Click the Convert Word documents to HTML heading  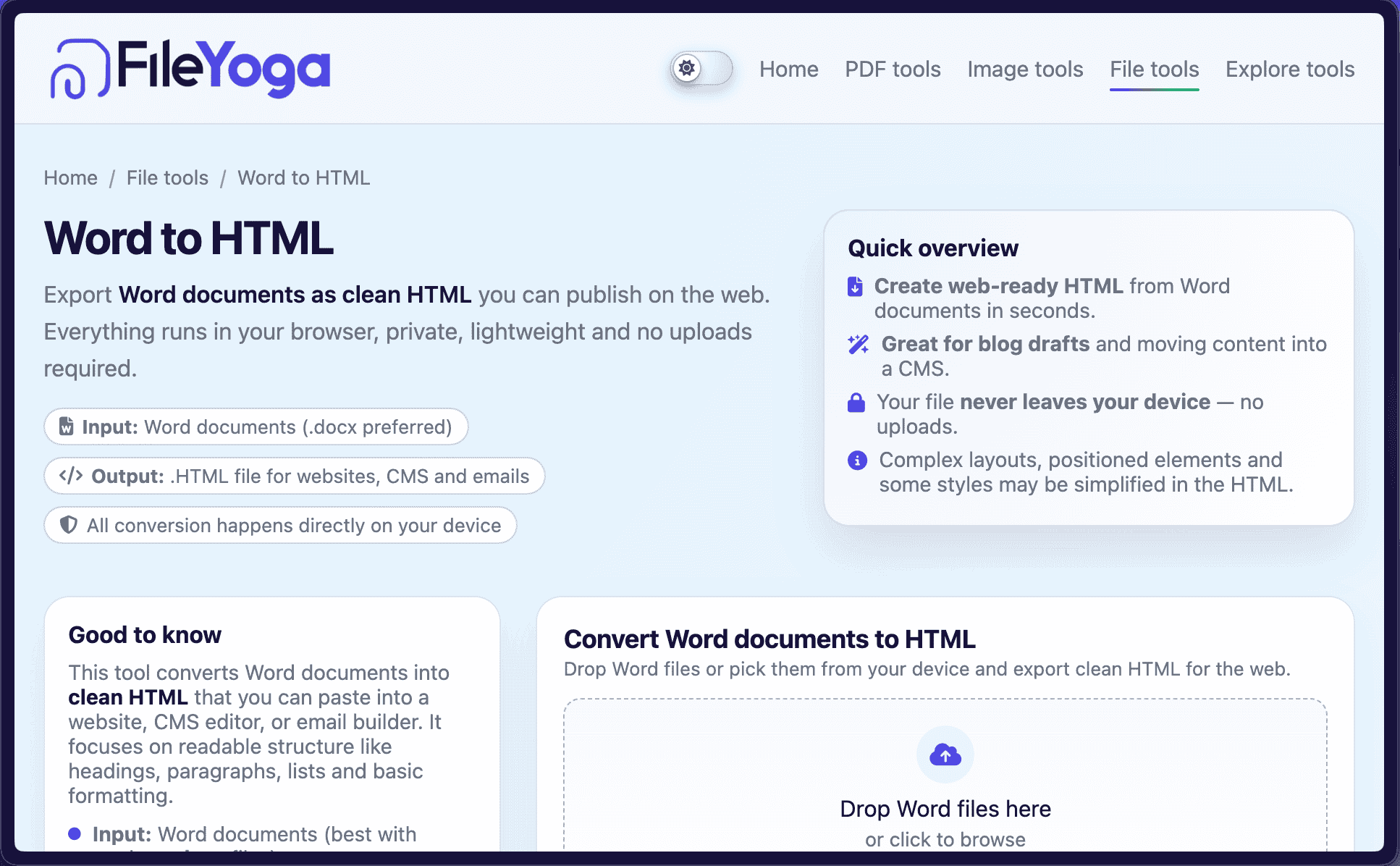[769, 639]
